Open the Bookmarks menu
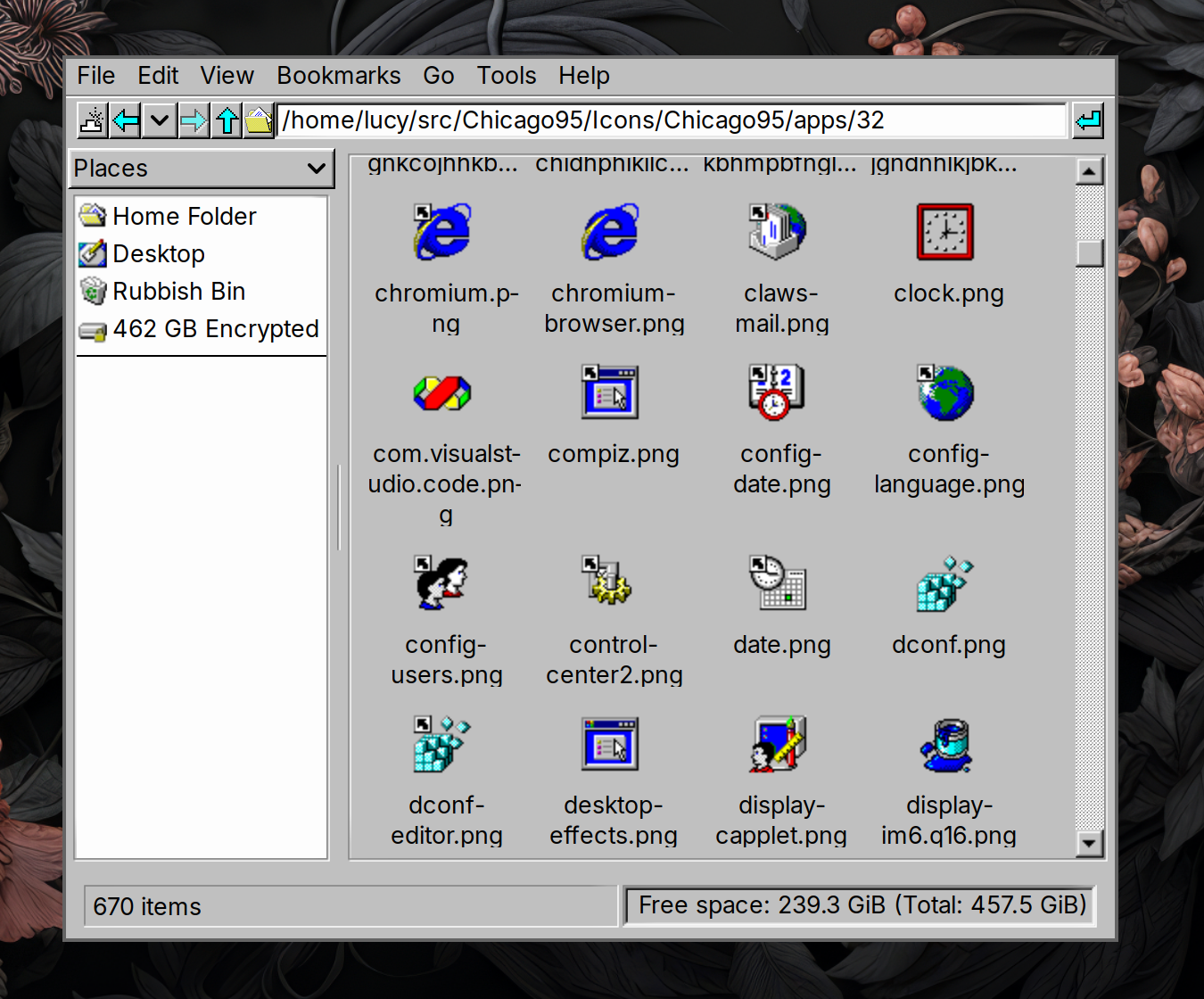This screenshot has height=999, width=1204. (338, 76)
